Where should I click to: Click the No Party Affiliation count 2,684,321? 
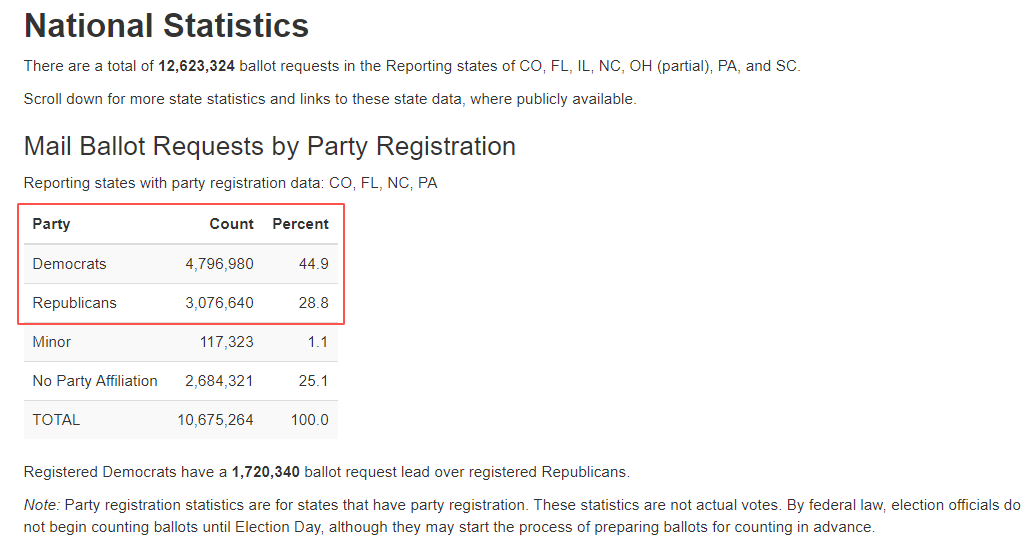pos(219,381)
